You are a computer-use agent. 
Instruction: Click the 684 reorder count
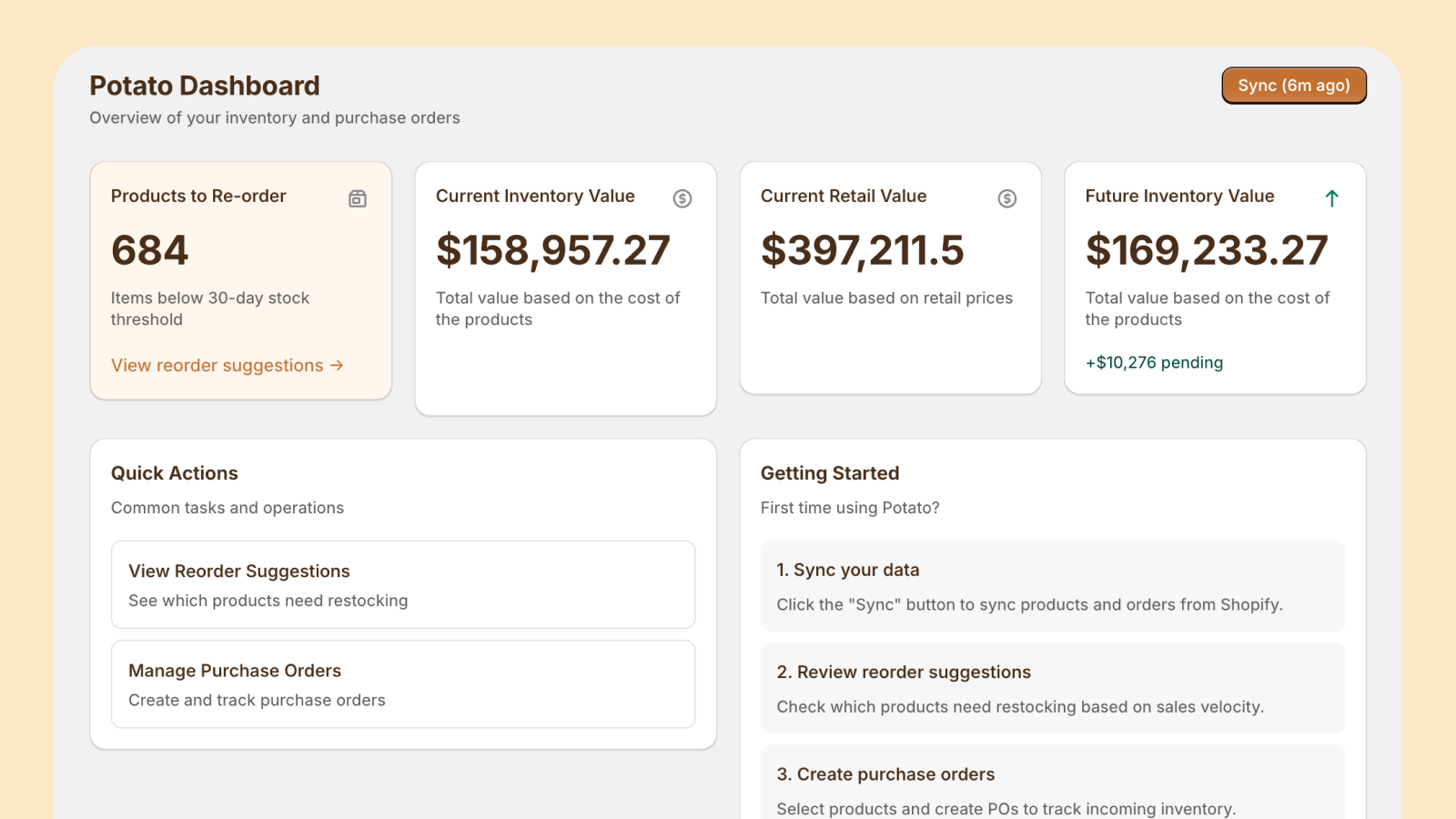pyautogui.click(x=150, y=250)
